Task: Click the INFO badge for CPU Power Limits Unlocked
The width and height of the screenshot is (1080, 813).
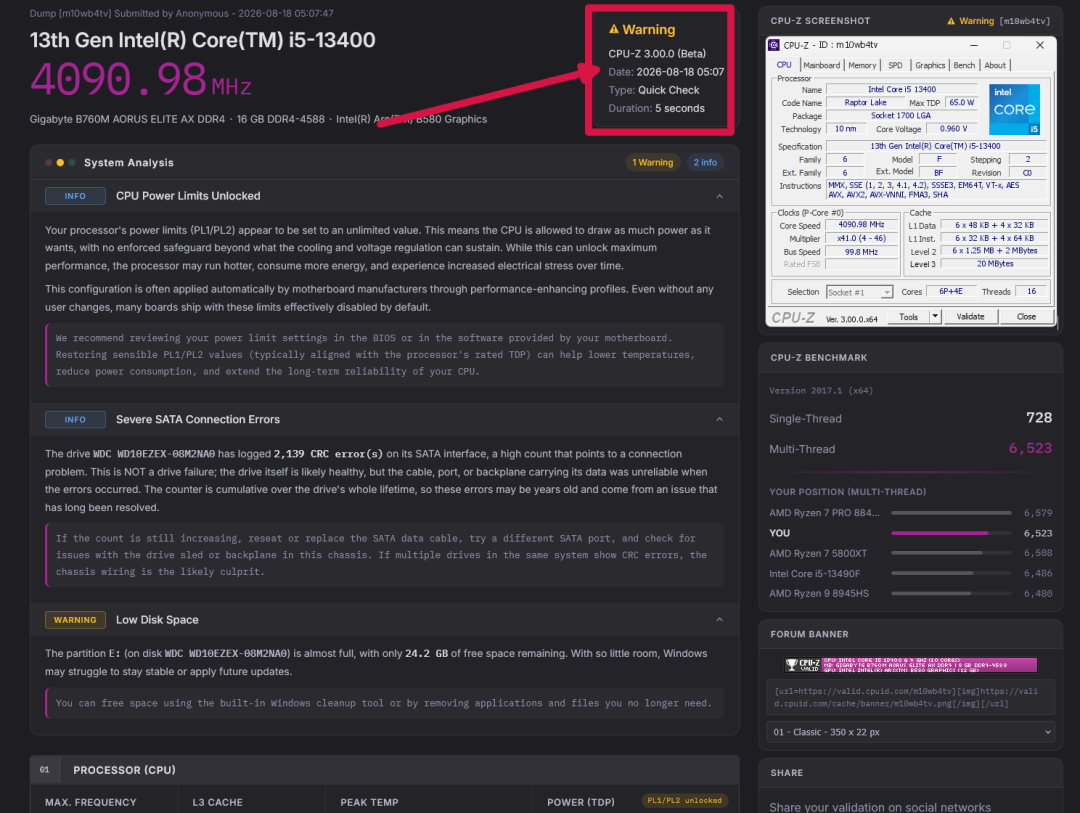Action: point(75,196)
